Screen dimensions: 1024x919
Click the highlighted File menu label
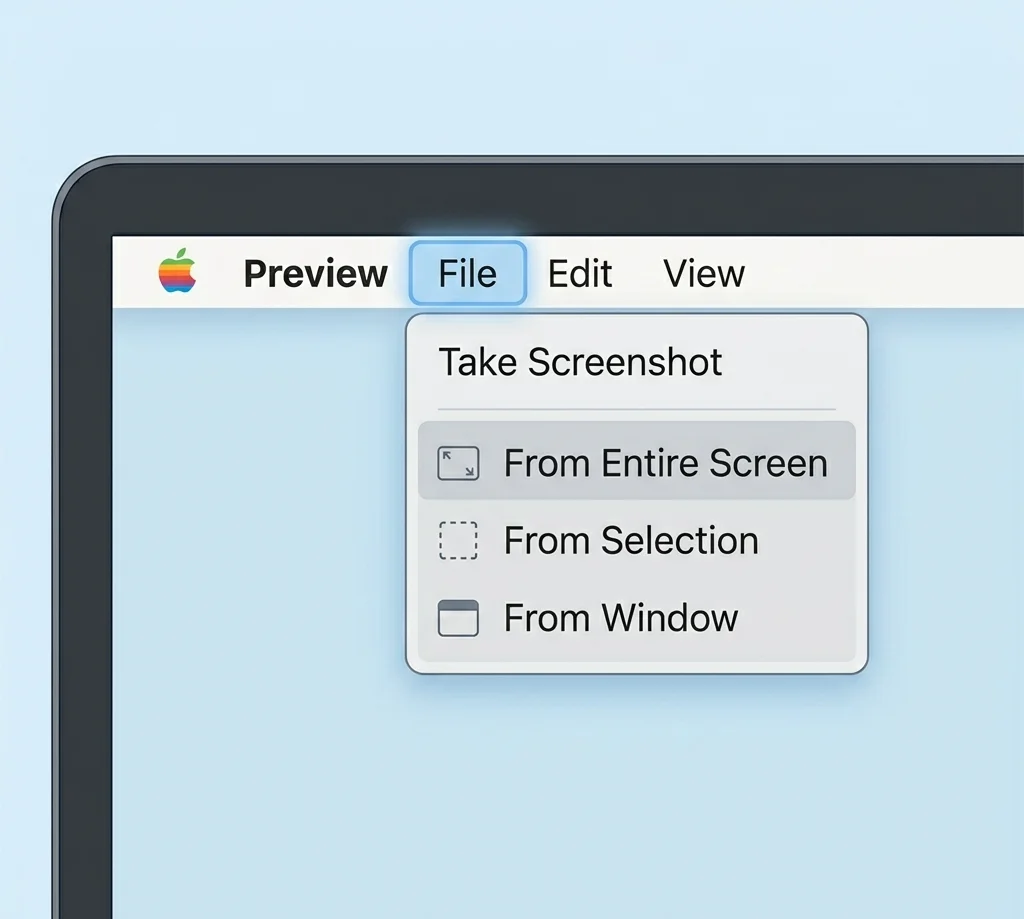click(467, 273)
